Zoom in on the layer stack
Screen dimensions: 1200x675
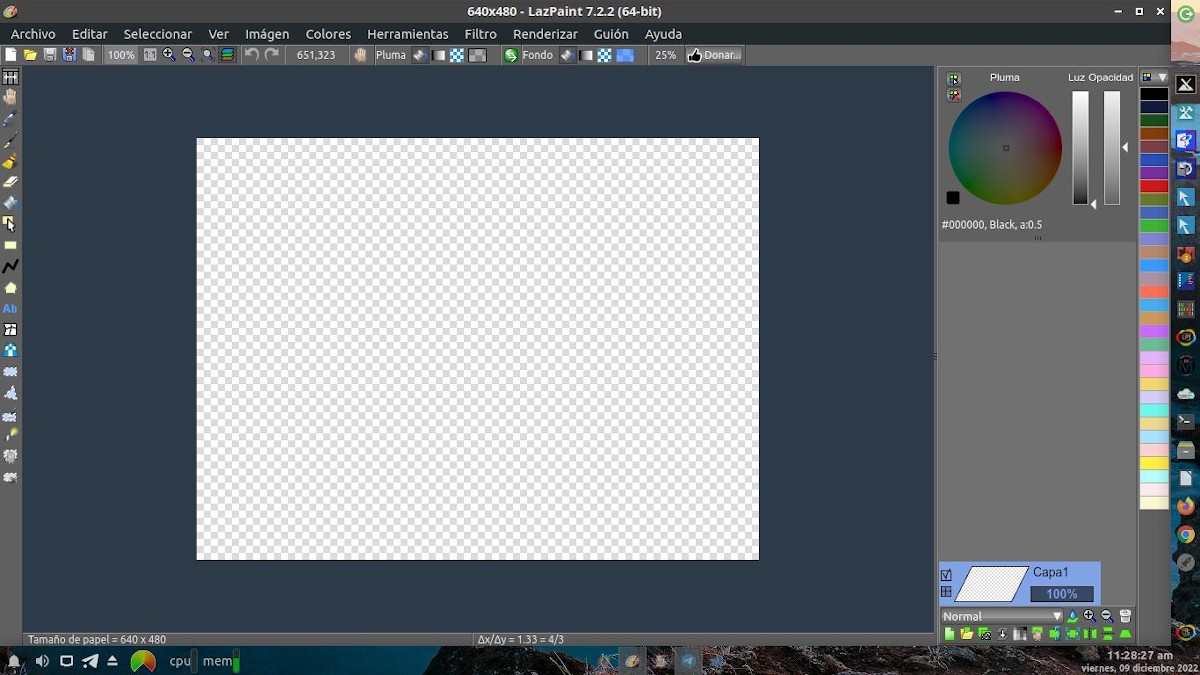1090,616
